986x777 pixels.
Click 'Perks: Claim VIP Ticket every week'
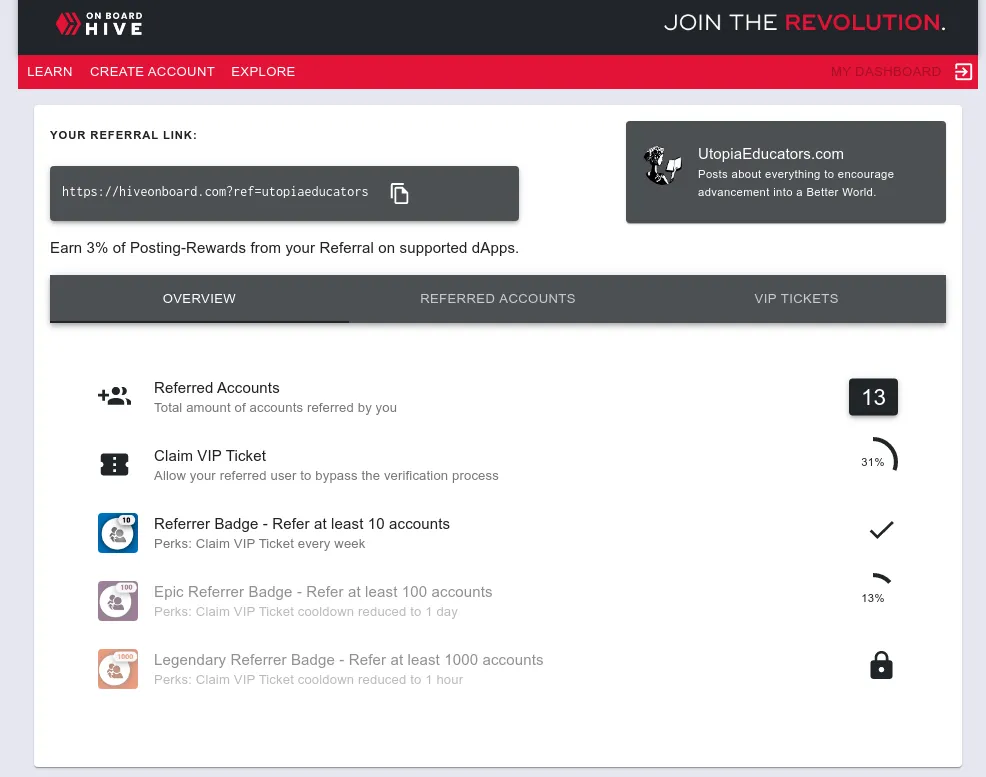tap(260, 543)
